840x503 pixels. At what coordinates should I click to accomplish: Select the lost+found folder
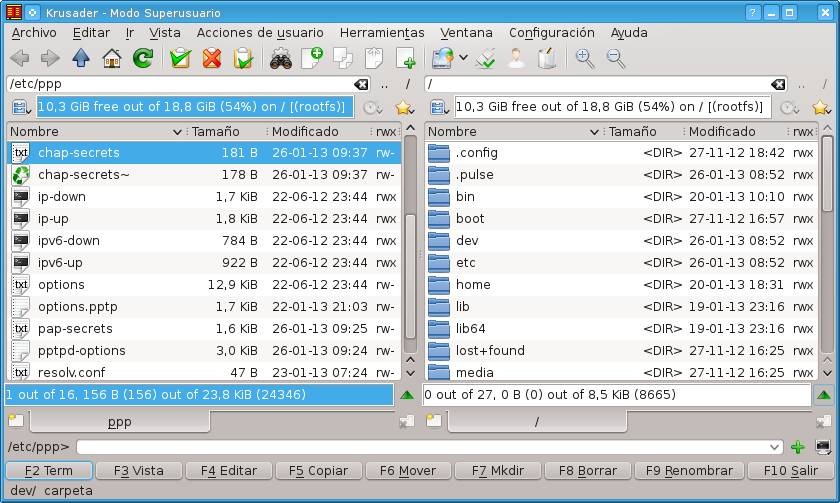point(621,351)
